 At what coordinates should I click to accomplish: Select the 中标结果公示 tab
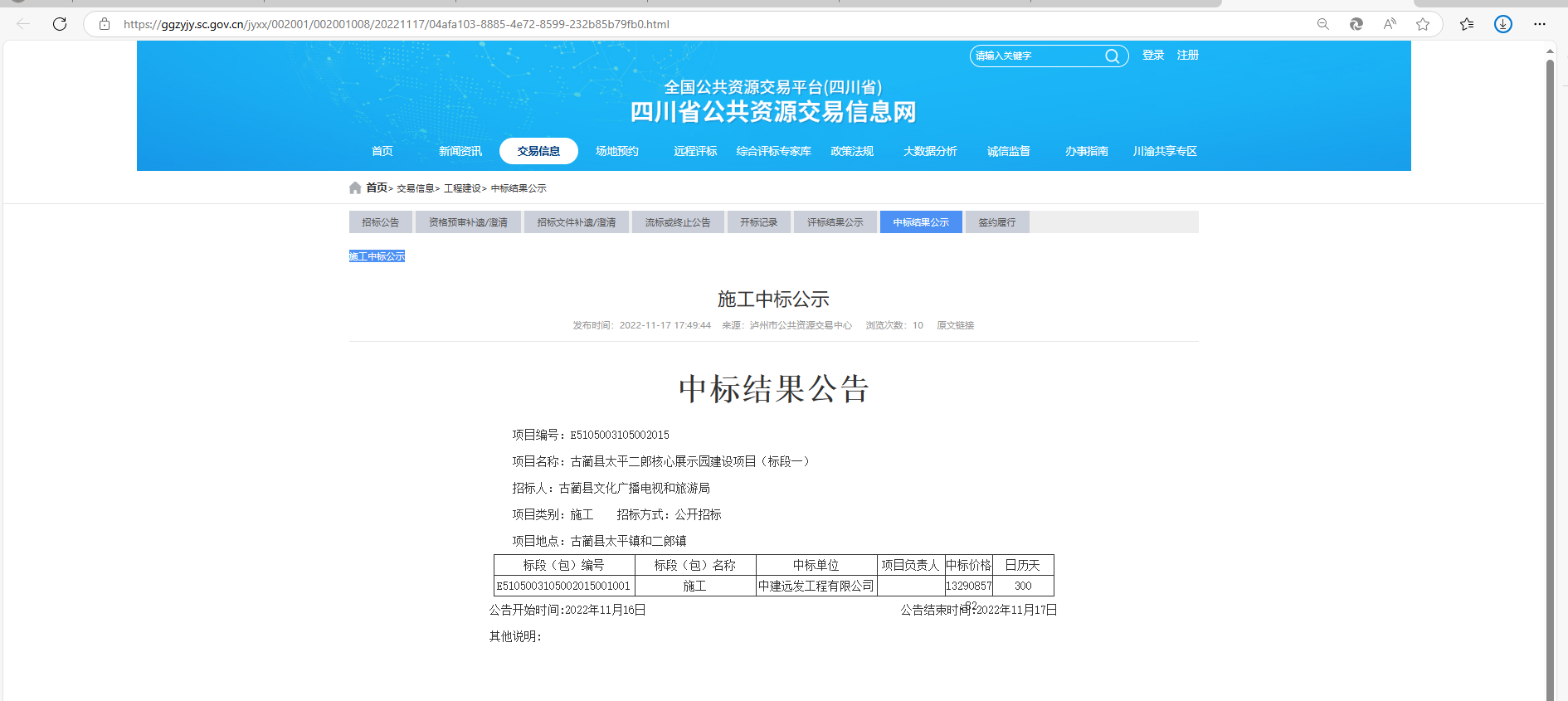[x=921, y=222]
